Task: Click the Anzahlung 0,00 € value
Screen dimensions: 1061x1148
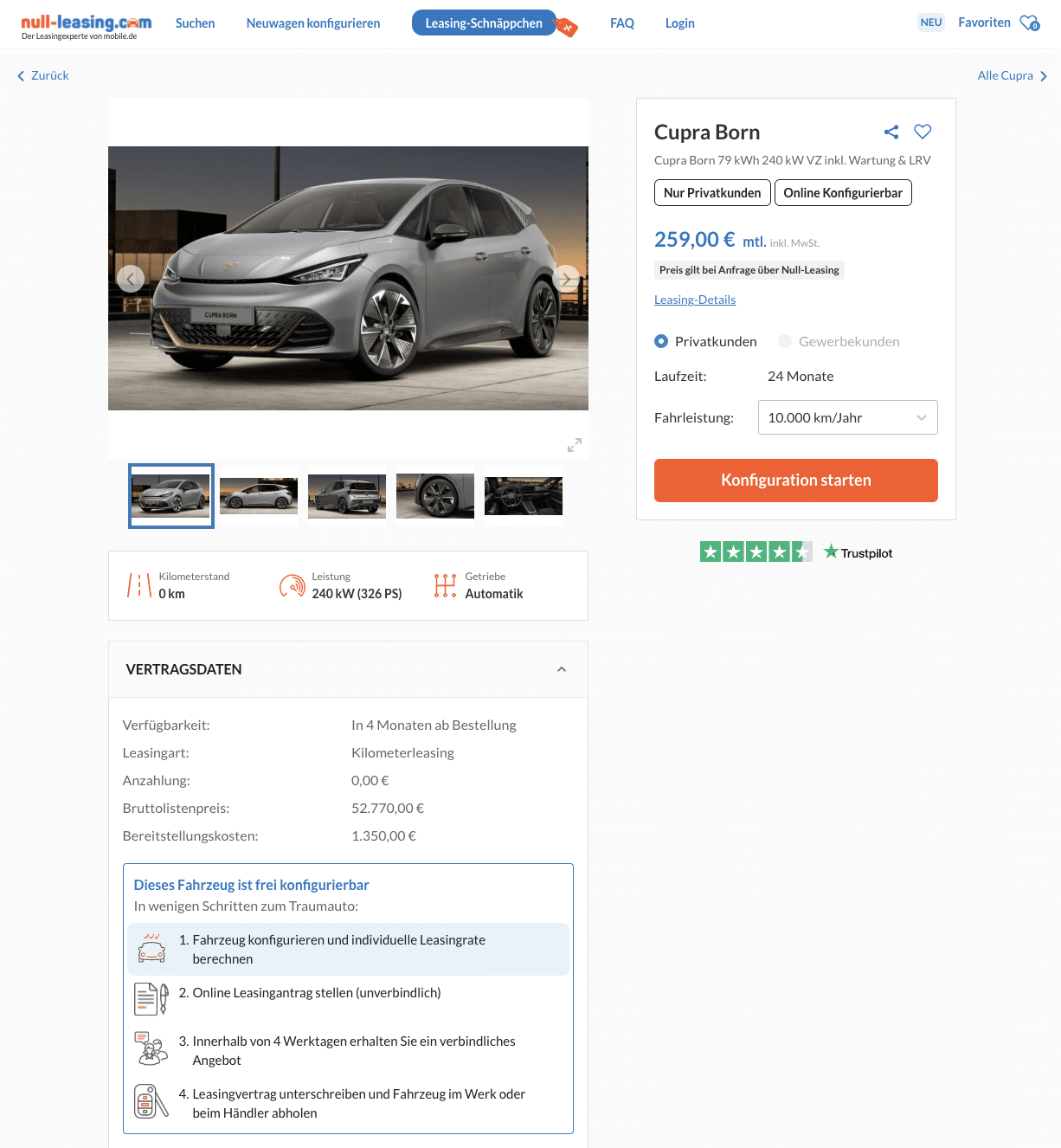Action: (x=370, y=781)
